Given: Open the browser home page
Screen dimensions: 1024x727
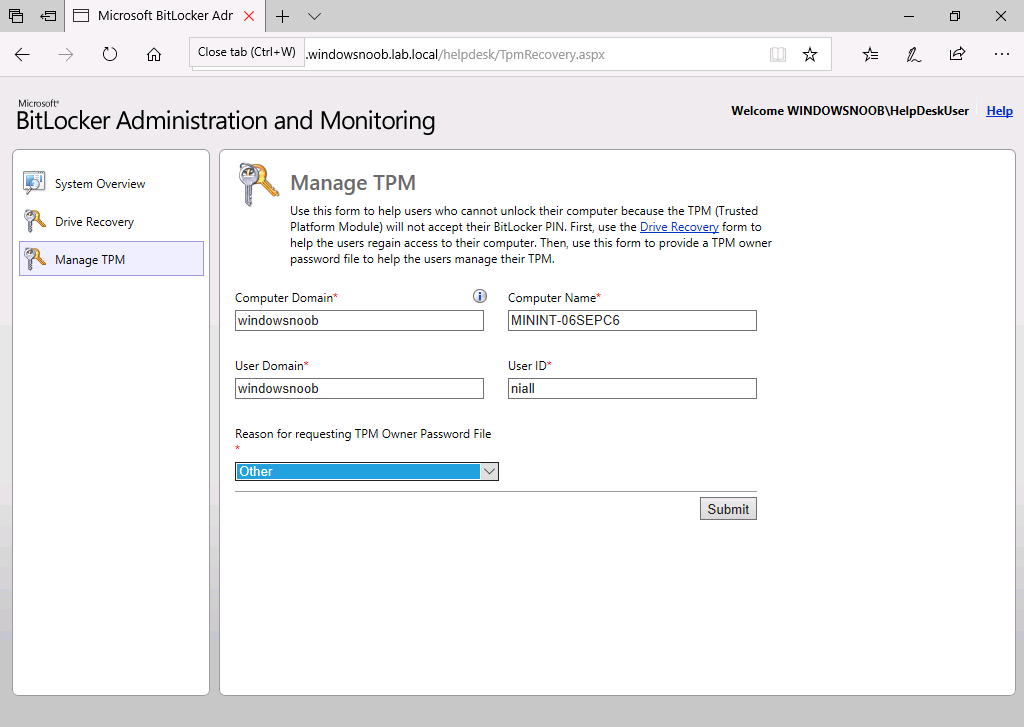Looking at the screenshot, I should pyautogui.click(x=153, y=54).
